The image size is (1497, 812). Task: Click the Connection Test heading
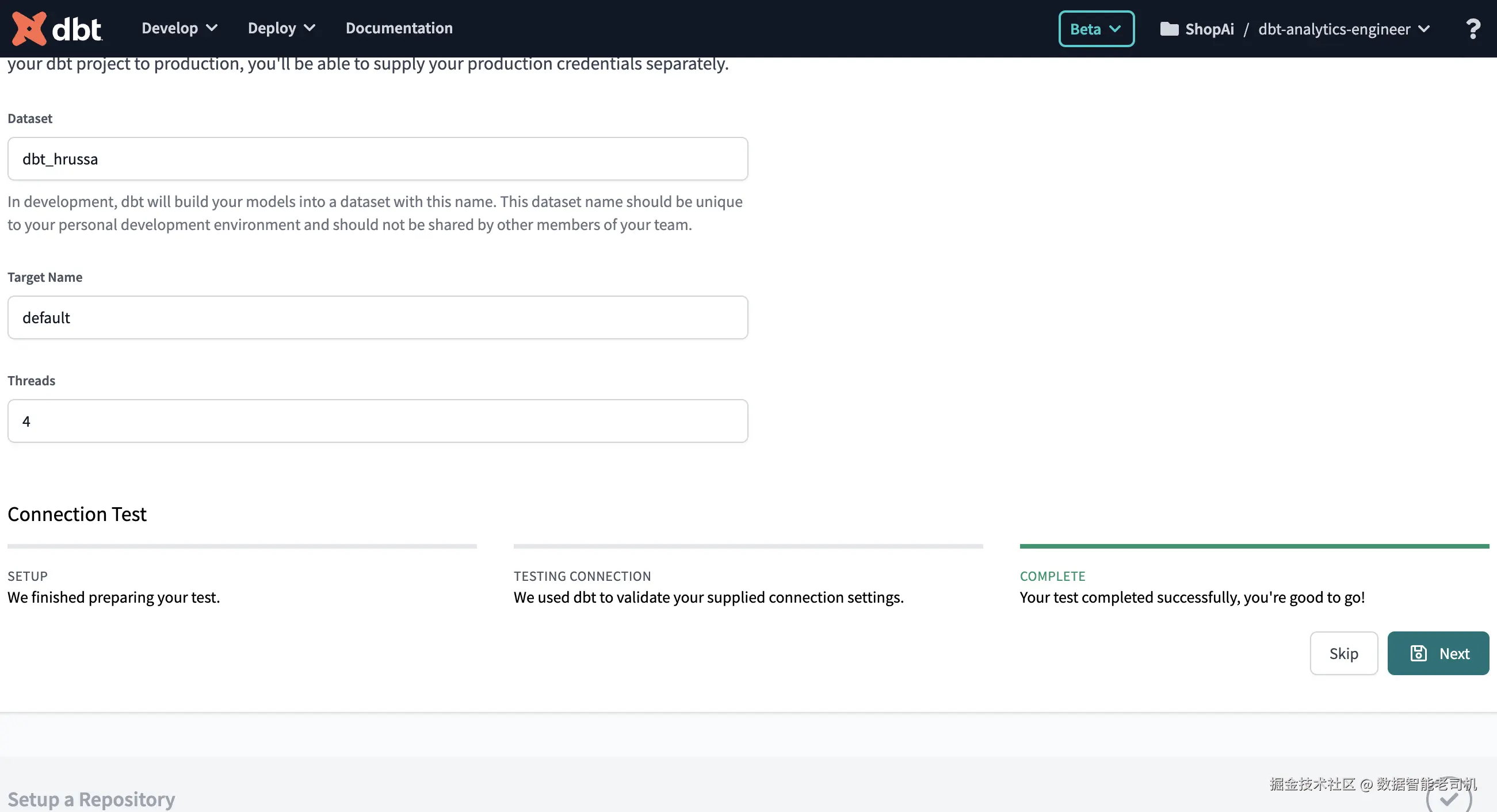77,514
